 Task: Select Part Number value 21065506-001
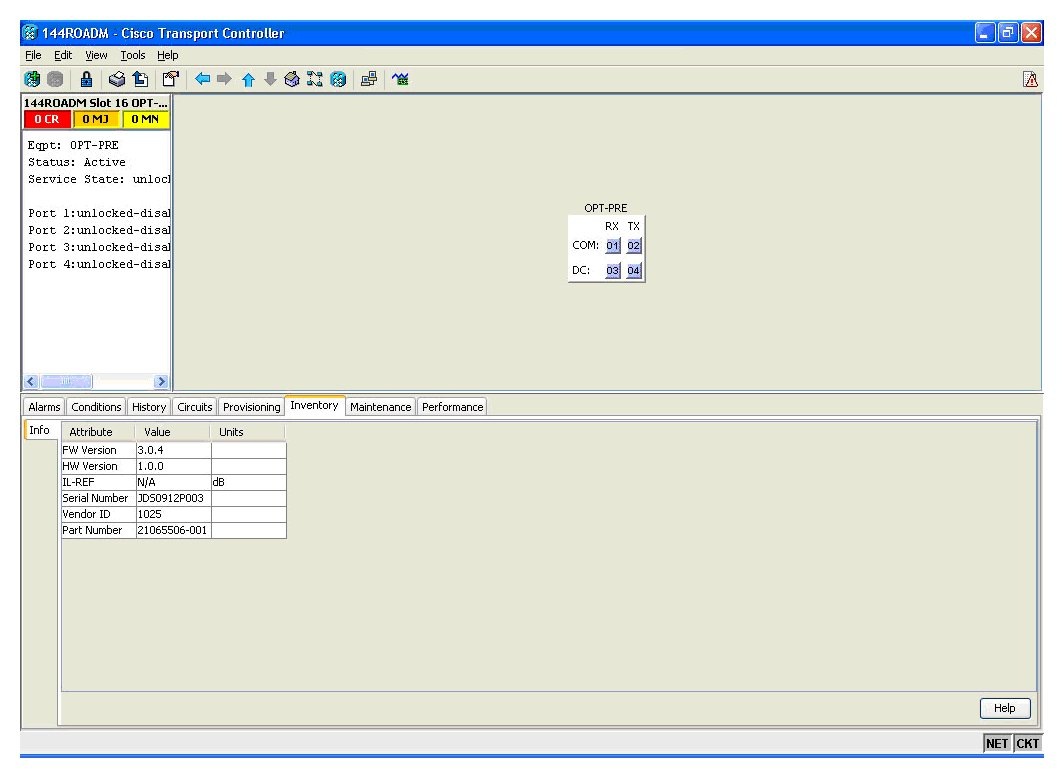coord(173,530)
